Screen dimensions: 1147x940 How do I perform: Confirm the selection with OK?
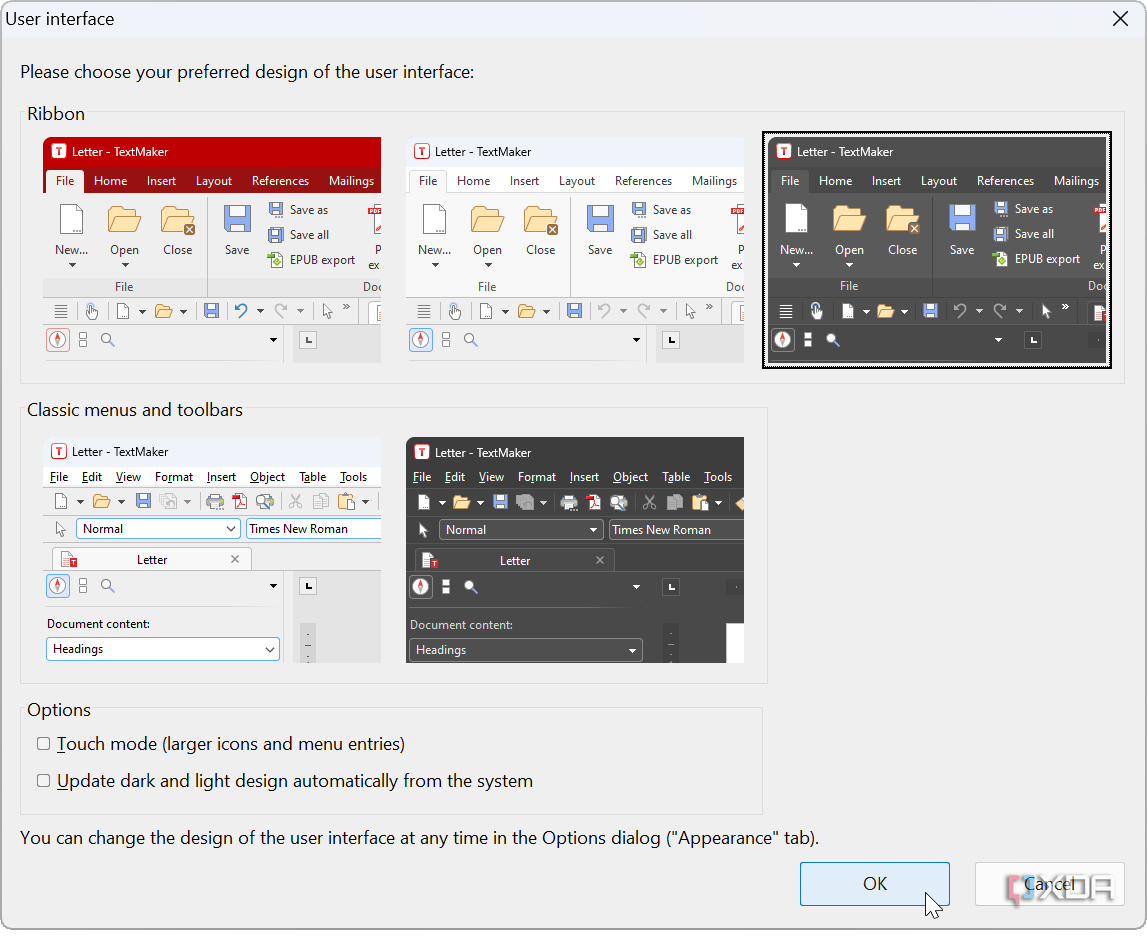pyautogui.click(x=875, y=884)
